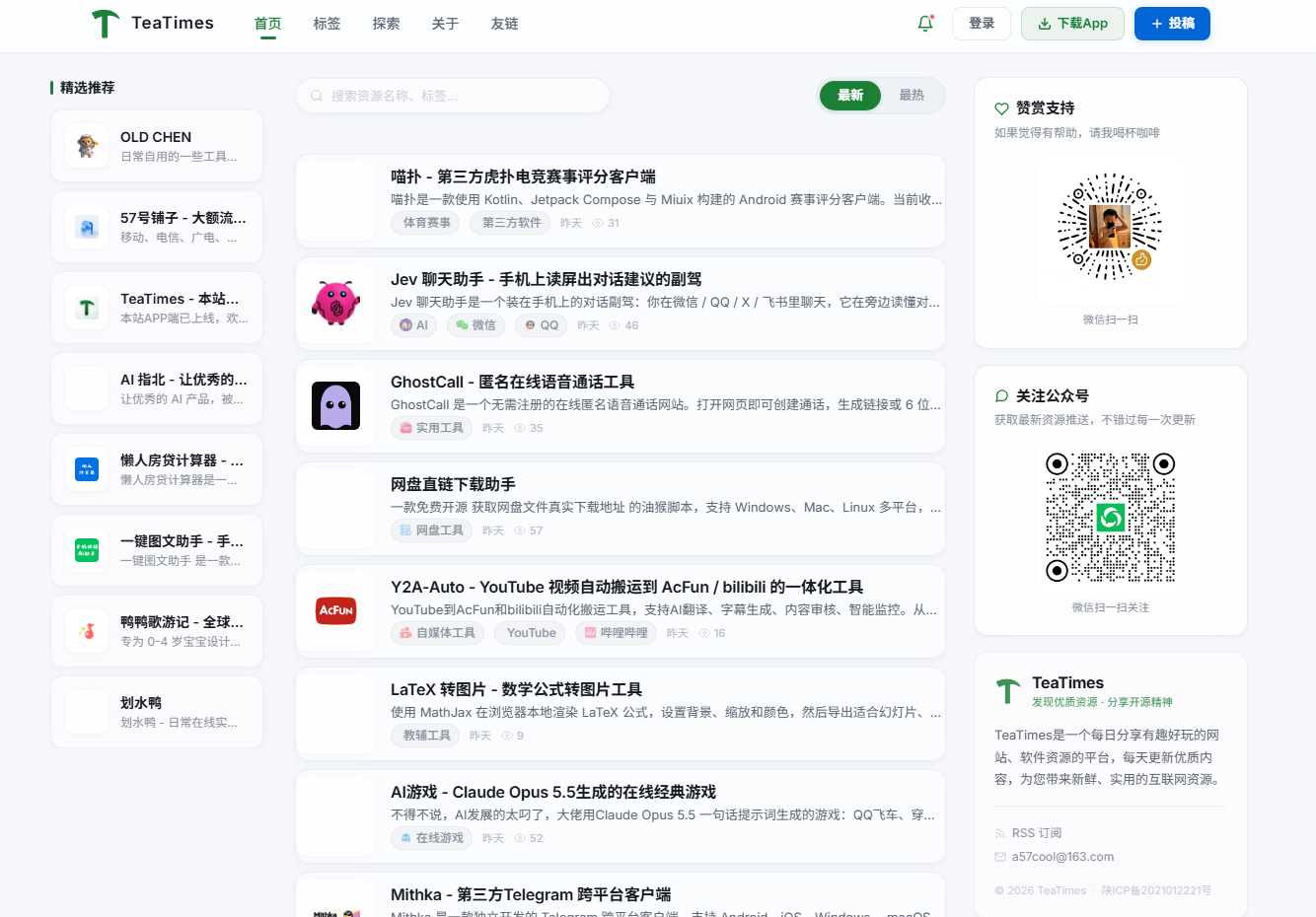Open the 关于 nav item
1316x917 pixels.
pyautogui.click(x=445, y=24)
